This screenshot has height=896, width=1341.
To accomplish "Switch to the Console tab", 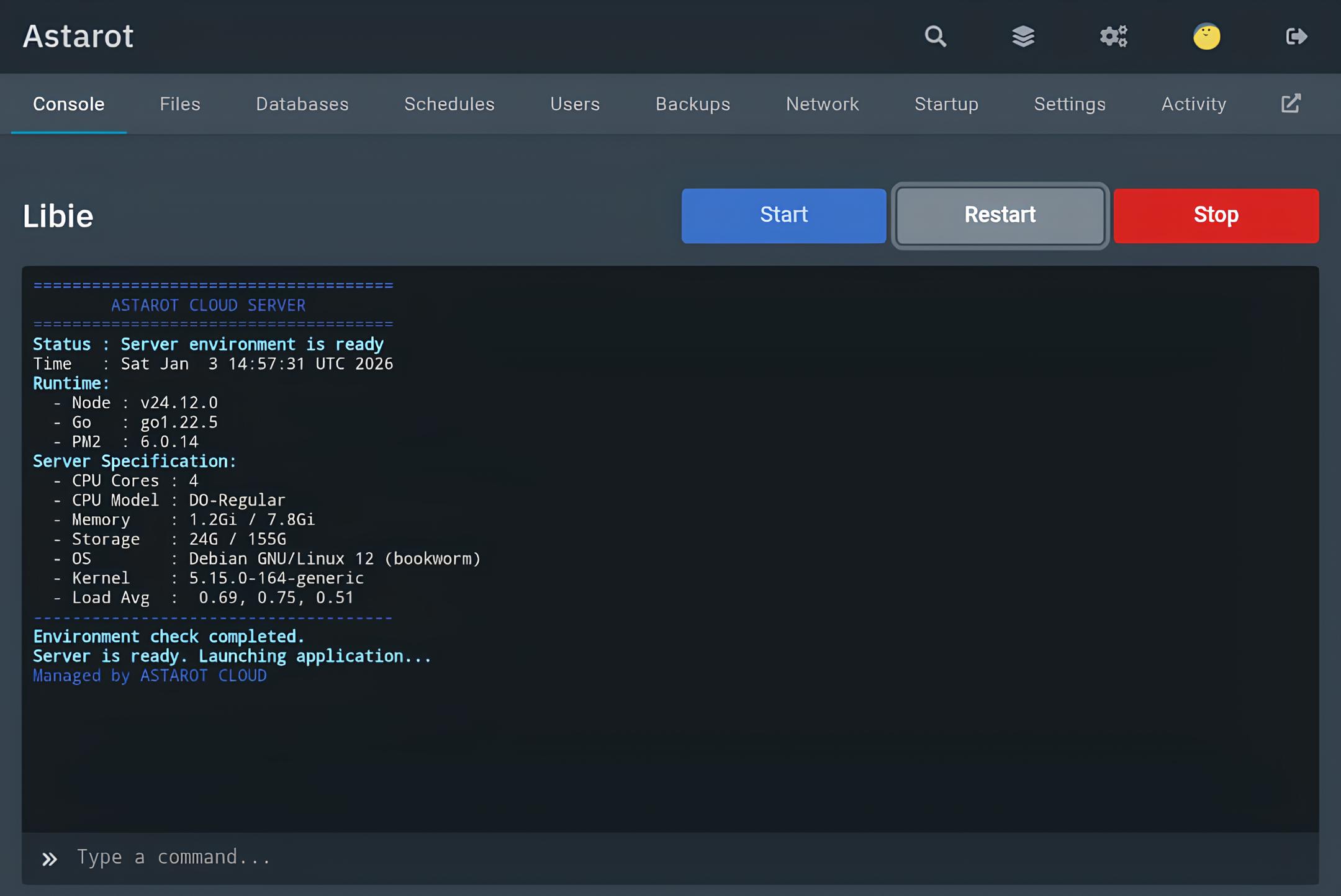I will 68,104.
